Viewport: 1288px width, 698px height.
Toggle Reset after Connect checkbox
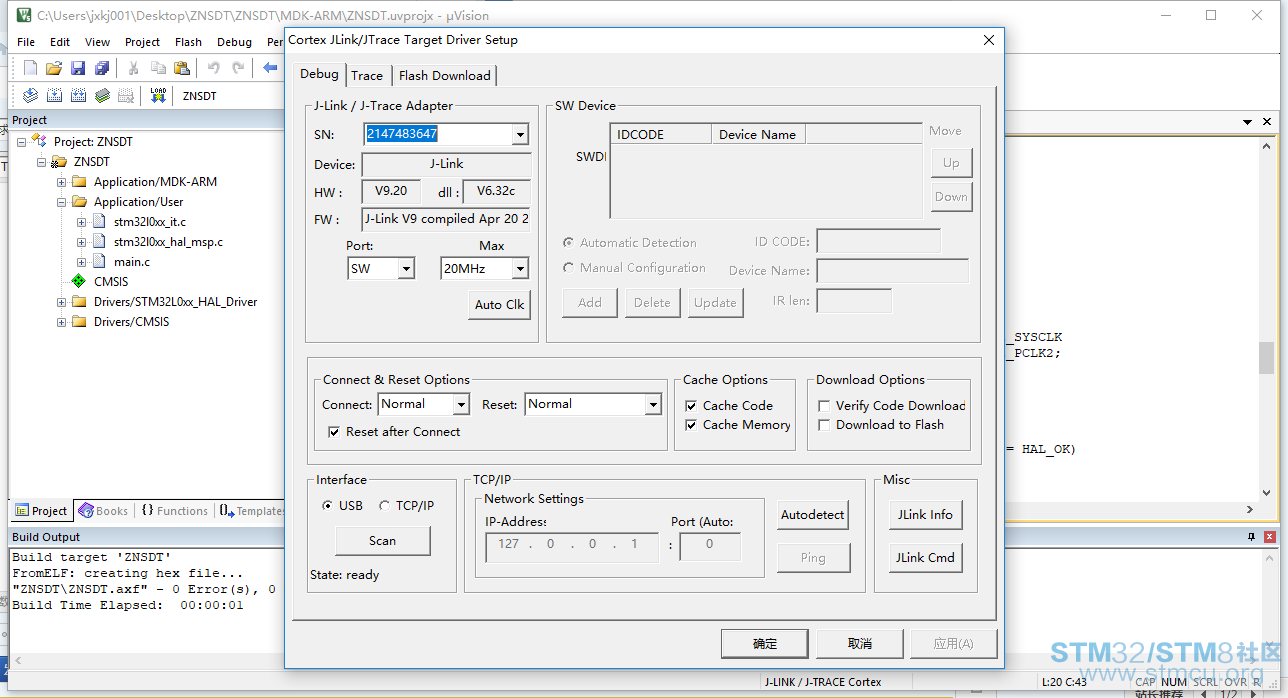point(335,432)
